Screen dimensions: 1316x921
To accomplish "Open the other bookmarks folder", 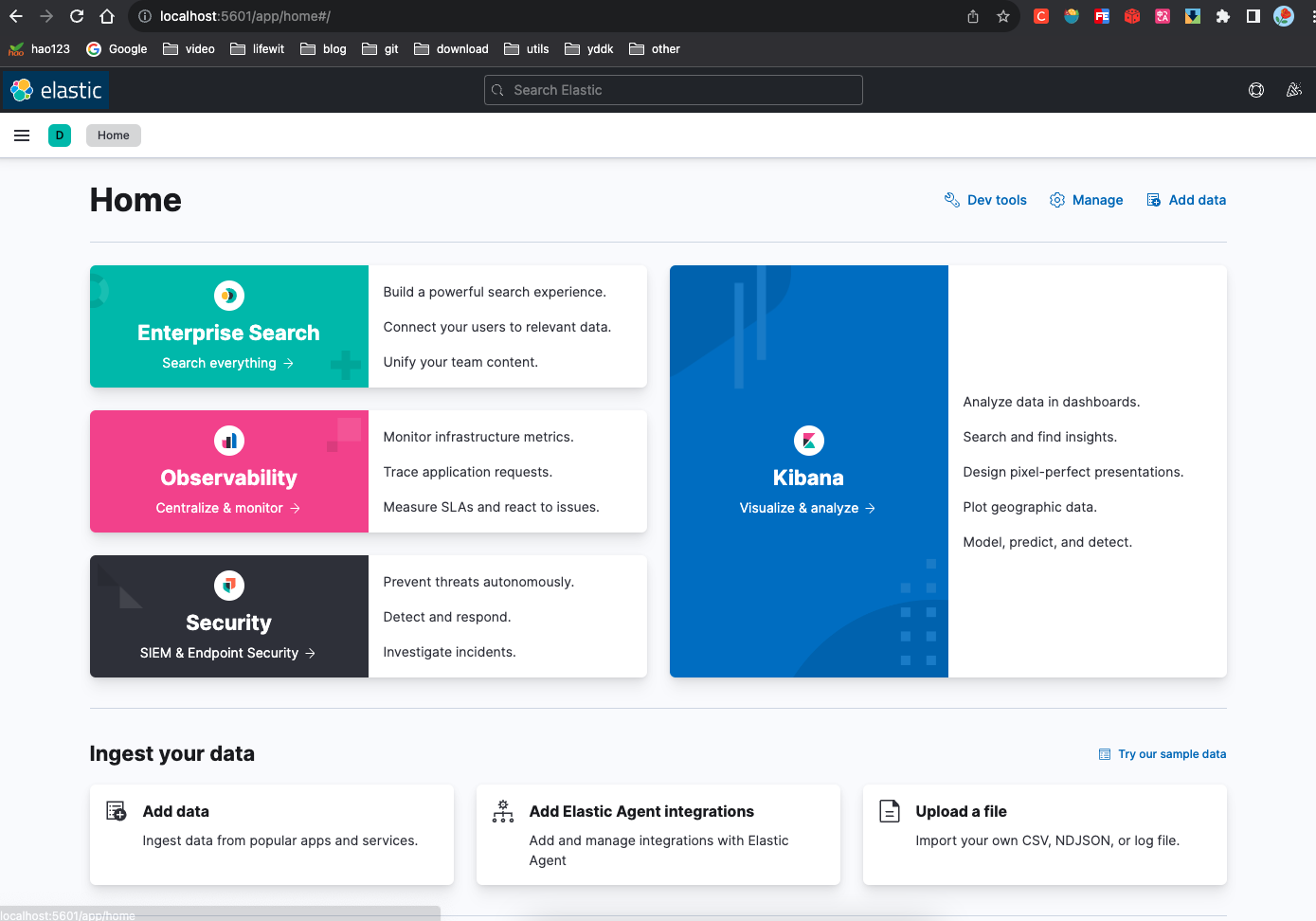I will [x=655, y=49].
